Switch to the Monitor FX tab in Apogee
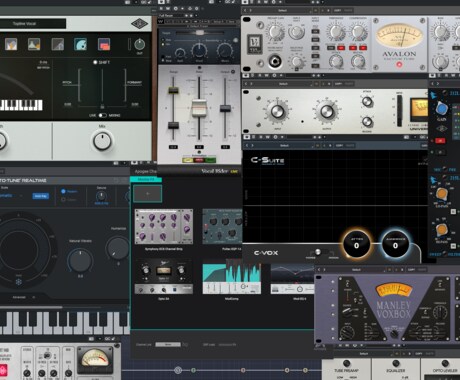Screen dimensions: 460x380 pos(146,179)
